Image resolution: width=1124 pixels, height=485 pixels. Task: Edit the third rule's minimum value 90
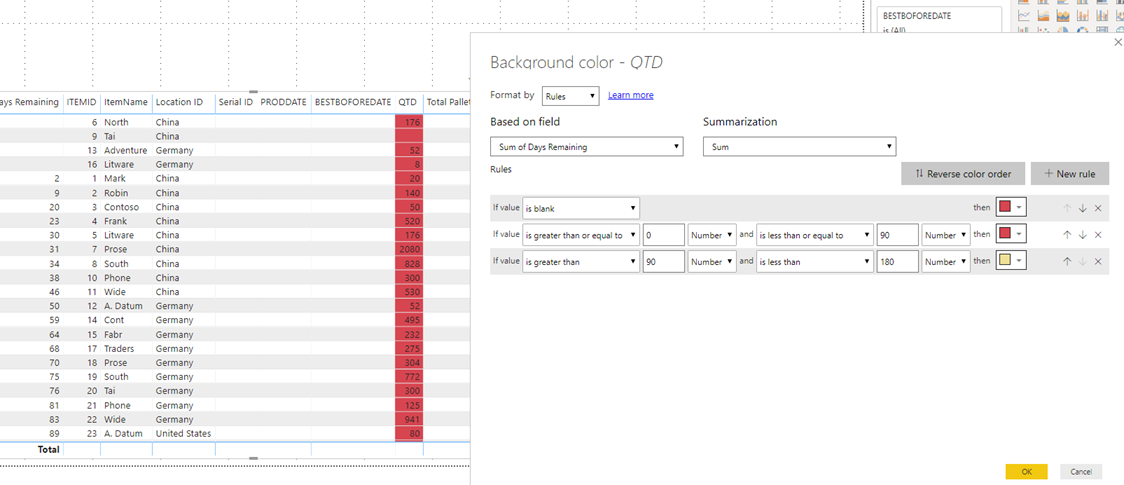pyautogui.click(x=663, y=262)
